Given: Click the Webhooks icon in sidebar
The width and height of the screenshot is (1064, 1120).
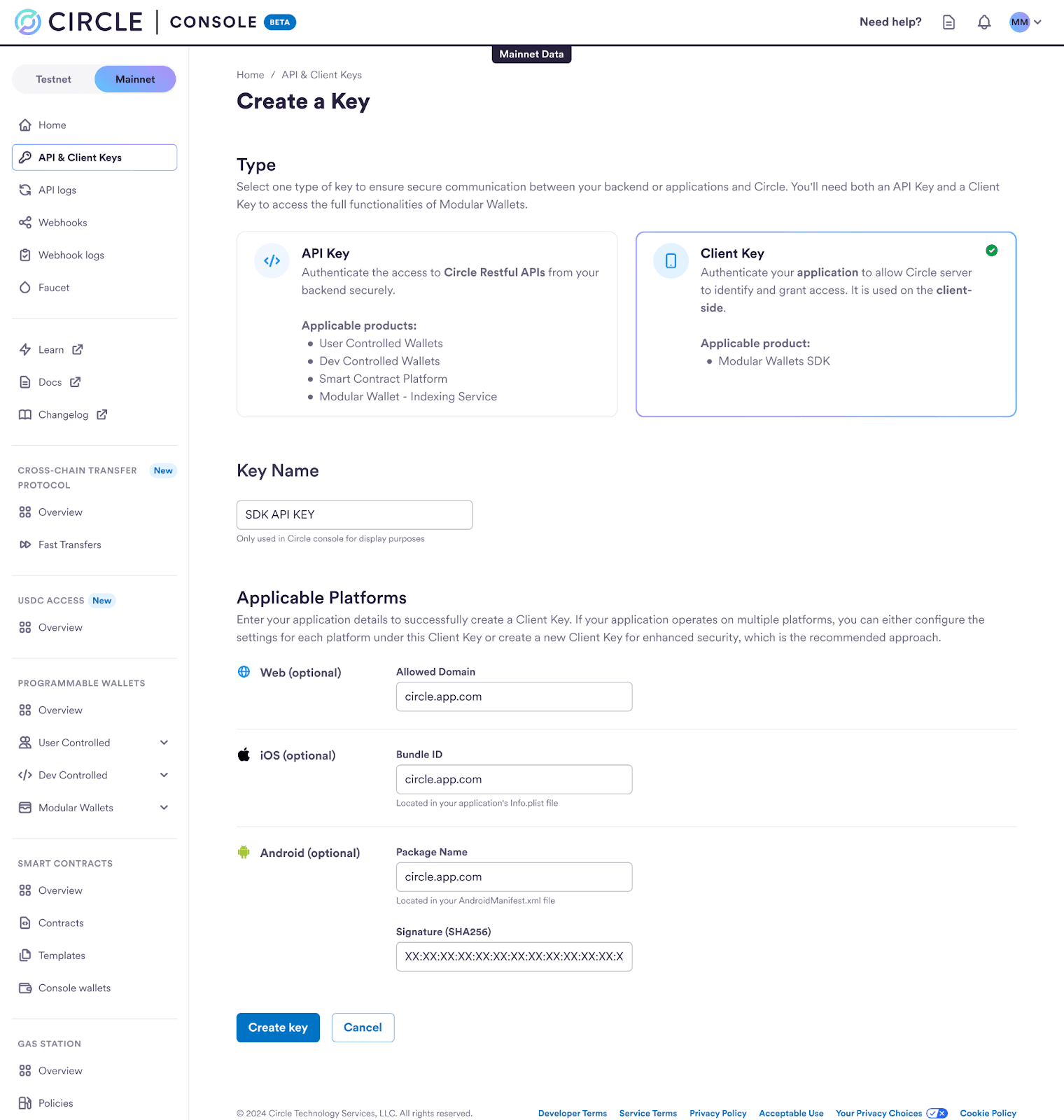Looking at the screenshot, I should (x=25, y=223).
